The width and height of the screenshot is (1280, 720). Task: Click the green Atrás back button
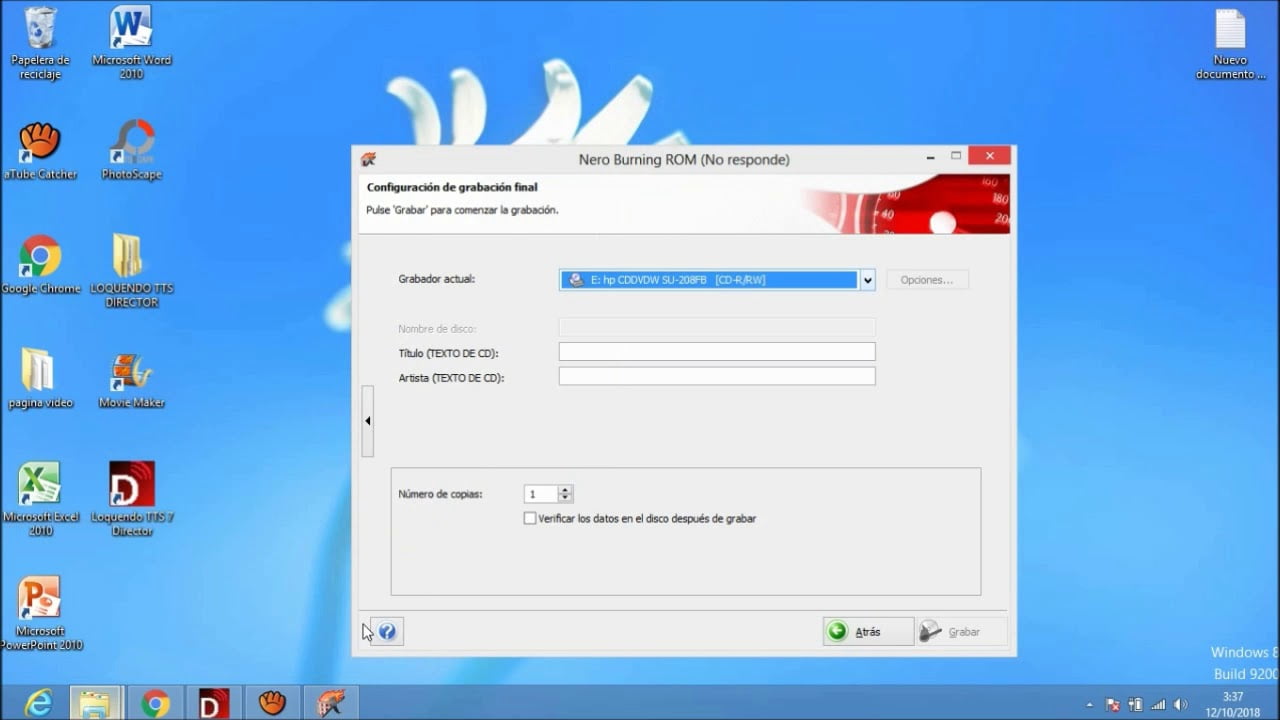click(x=868, y=632)
